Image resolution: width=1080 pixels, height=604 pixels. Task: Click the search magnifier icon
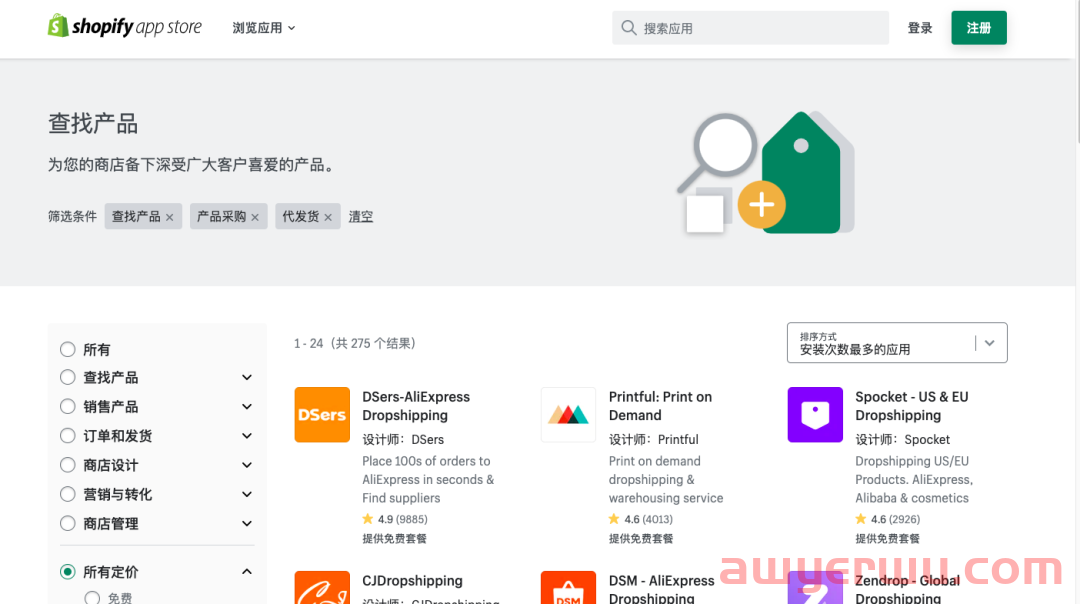click(629, 28)
